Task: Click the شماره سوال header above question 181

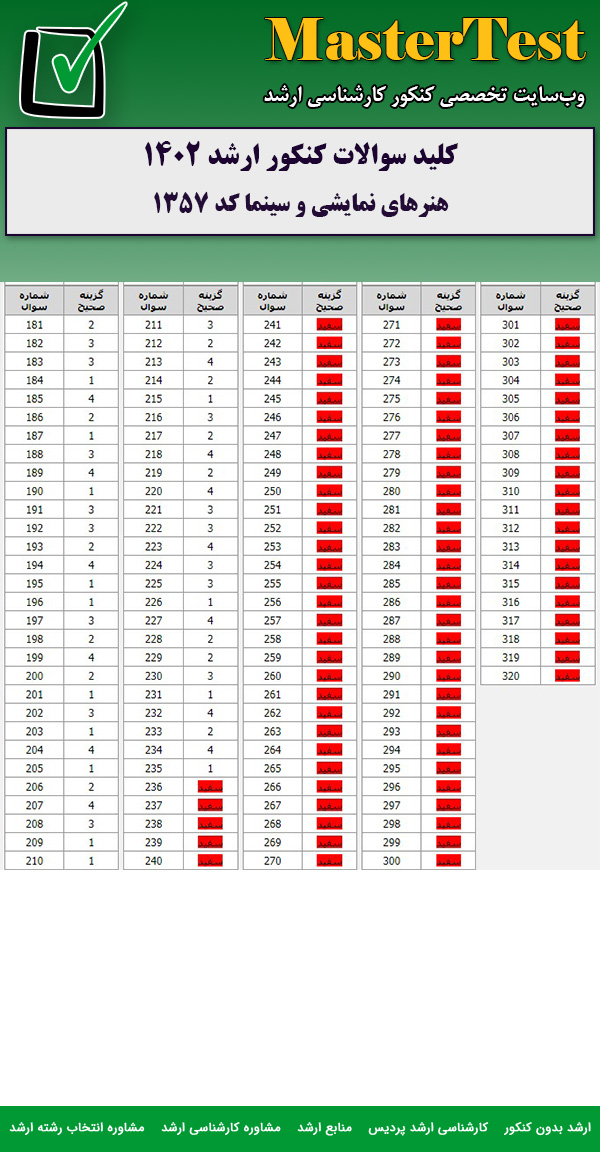Action: 34,301
